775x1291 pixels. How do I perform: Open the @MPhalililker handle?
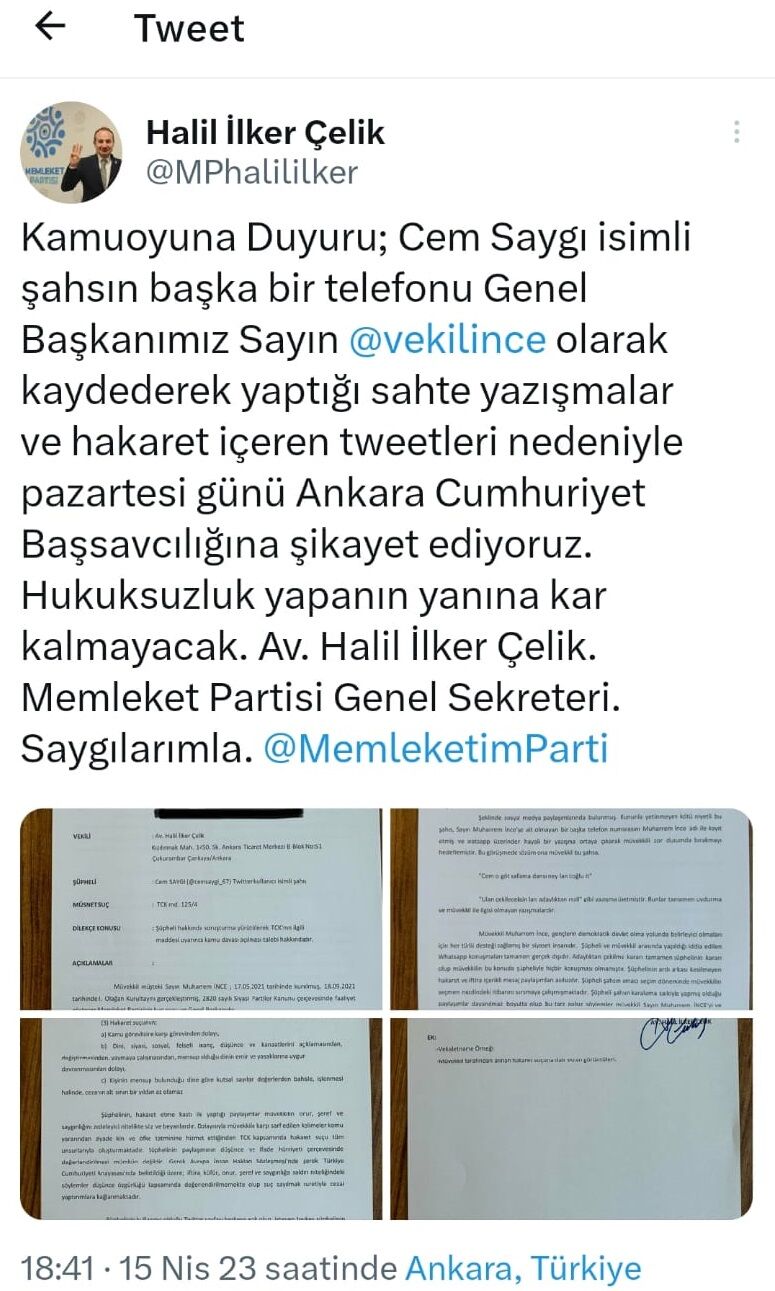point(252,172)
